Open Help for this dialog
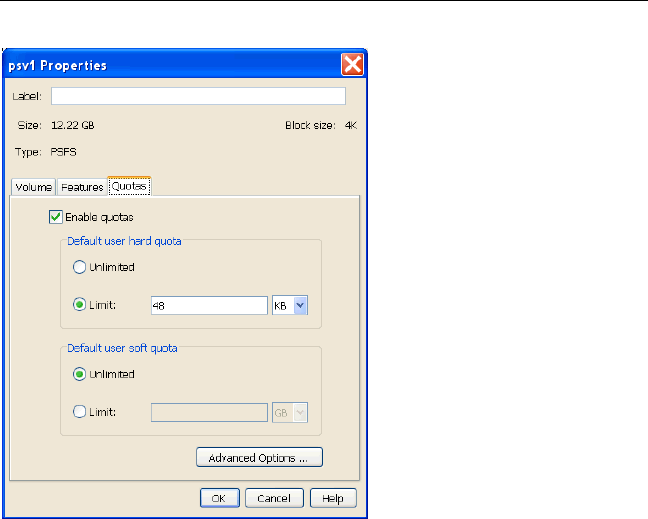Screen dimensions: 648x519 click(333, 498)
